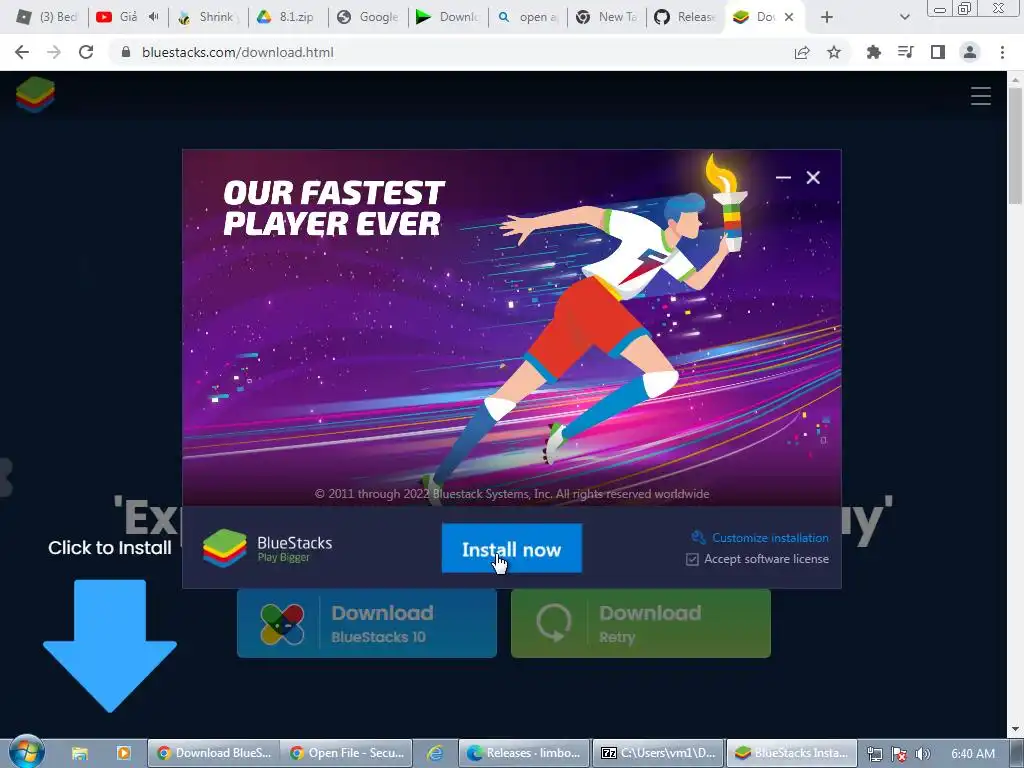
Task: Switch to the 8.1.zip Drive tab
Action: tap(287, 17)
